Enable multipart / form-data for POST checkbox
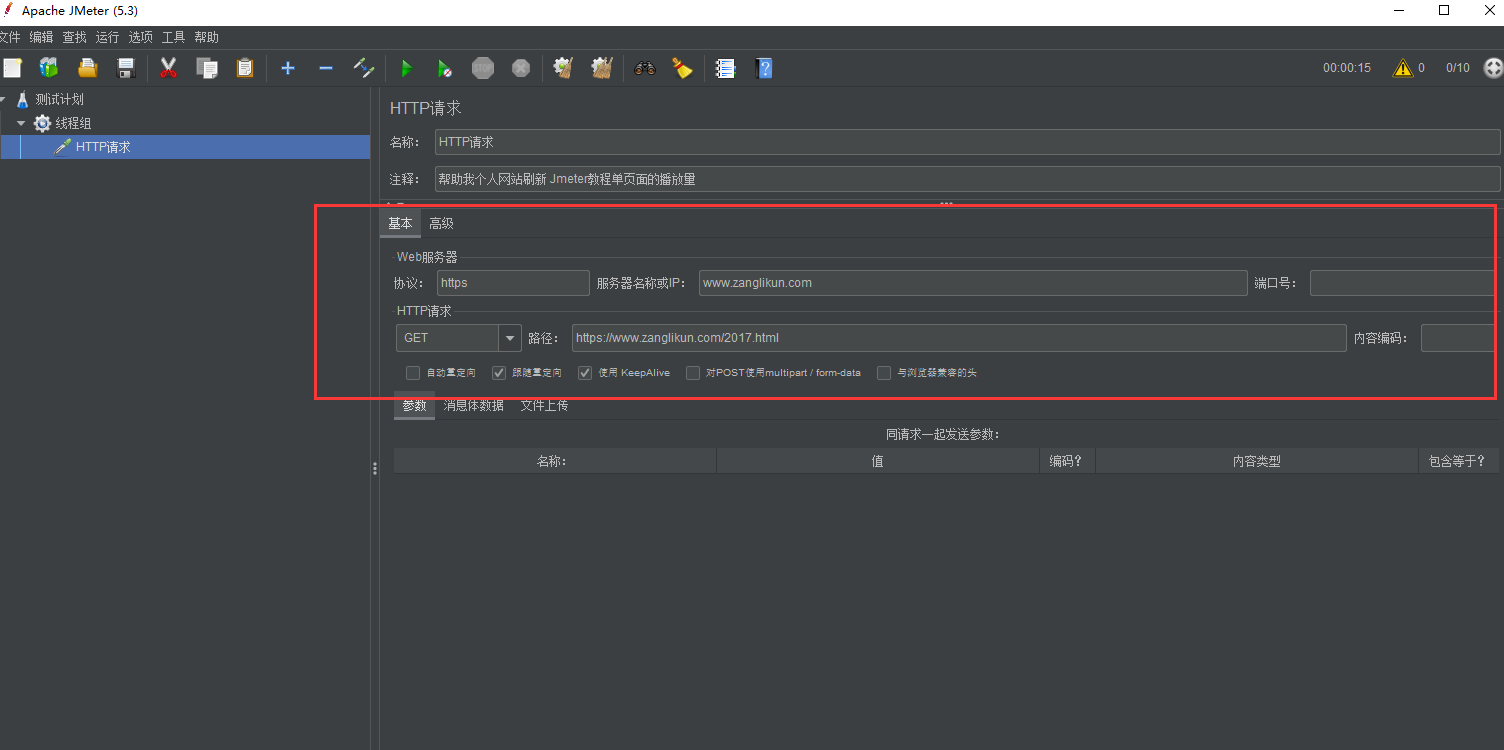The image size is (1504, 750). click(x=692, y=373)
